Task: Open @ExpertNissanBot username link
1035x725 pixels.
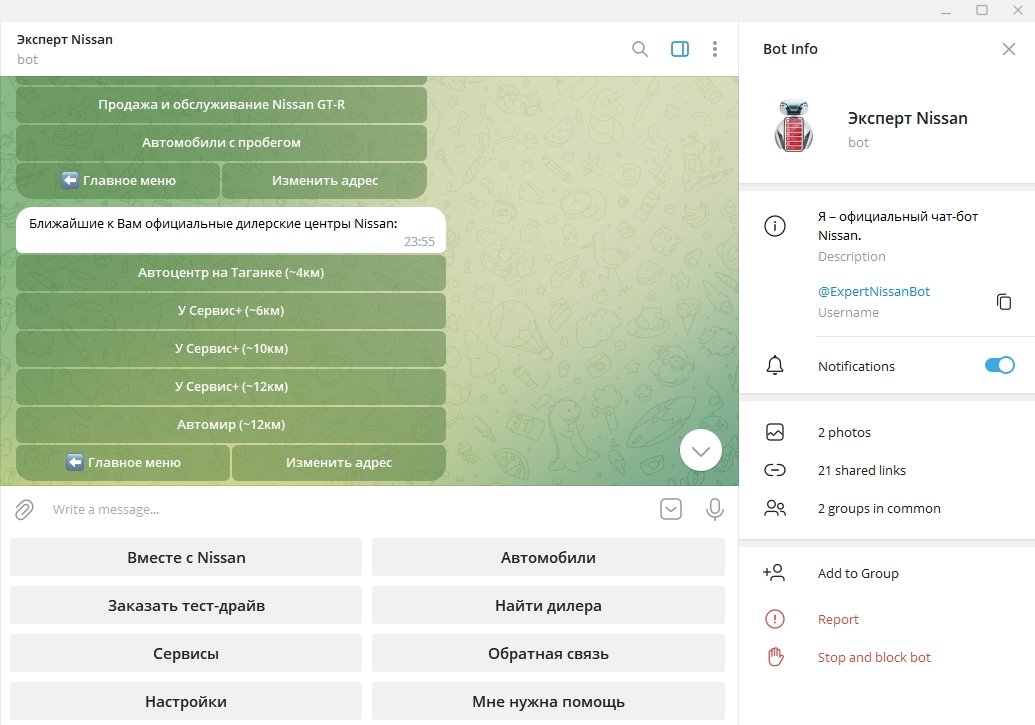Action: point(874,292)
